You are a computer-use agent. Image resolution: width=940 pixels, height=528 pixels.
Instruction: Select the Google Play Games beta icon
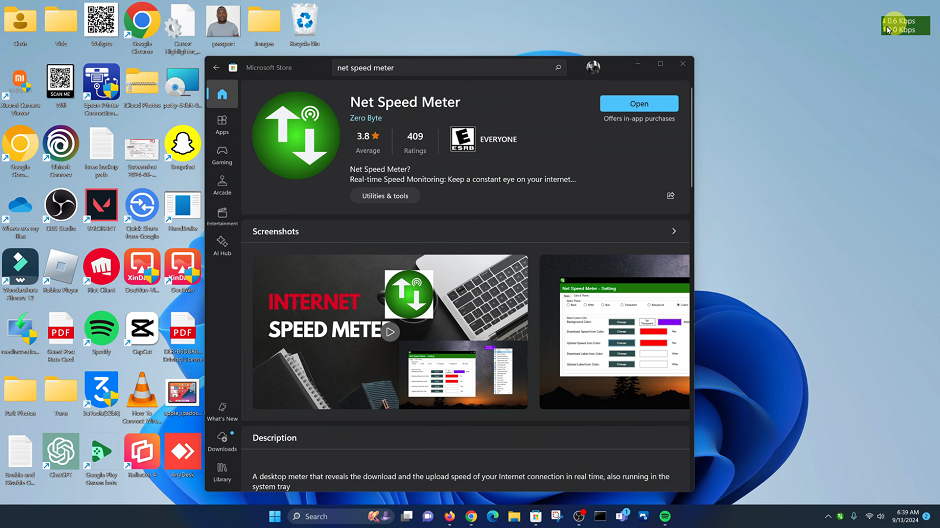click(x=101, y=460)
